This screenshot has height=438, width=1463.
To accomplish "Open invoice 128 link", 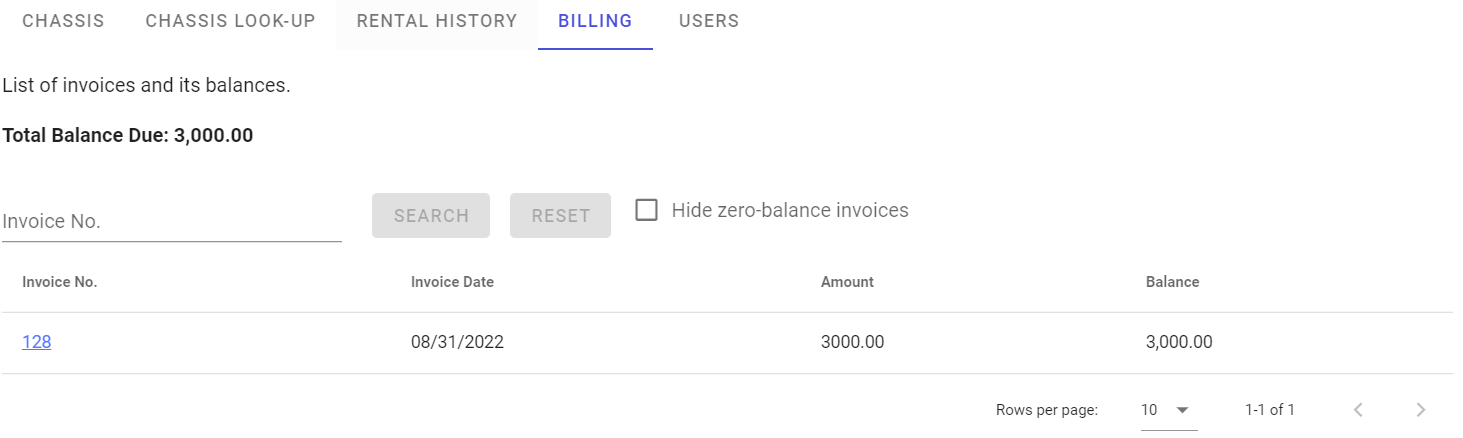I will [37, 342].
